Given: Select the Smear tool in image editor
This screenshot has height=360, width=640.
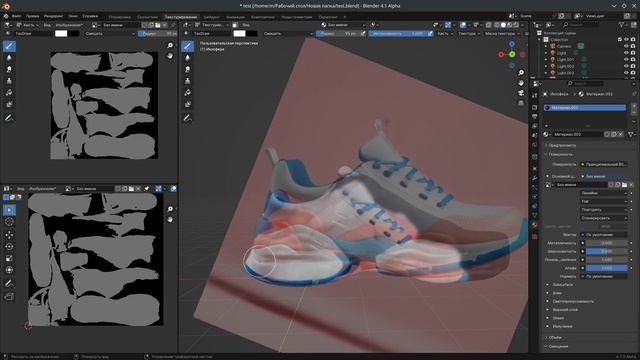Looking at the screenshot, I should [9, 69].
